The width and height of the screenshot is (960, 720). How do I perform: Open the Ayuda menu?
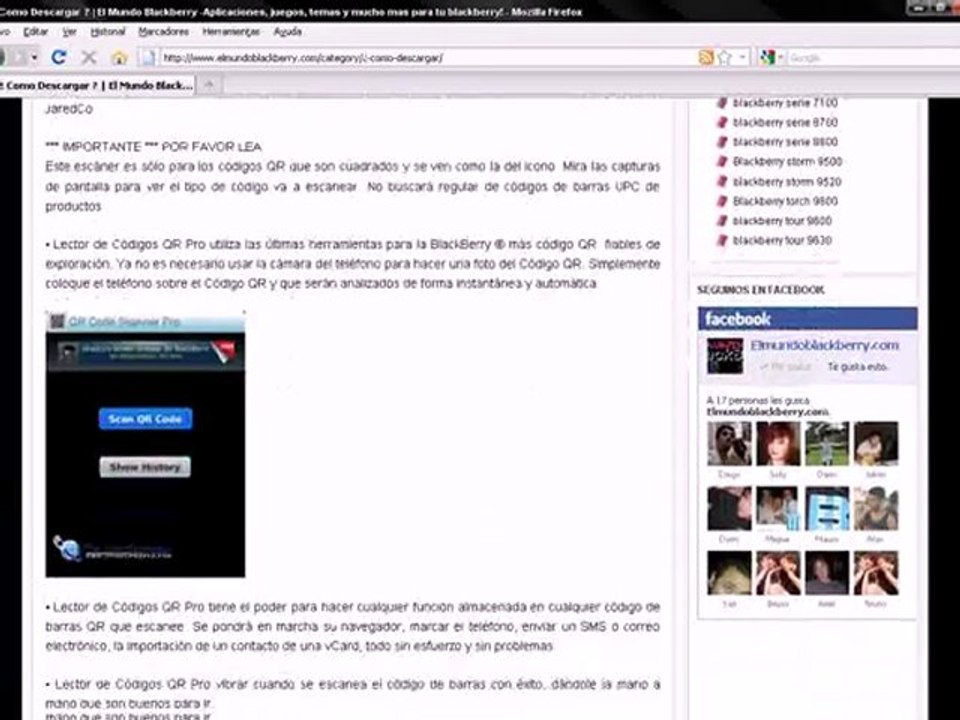[287, 31]
